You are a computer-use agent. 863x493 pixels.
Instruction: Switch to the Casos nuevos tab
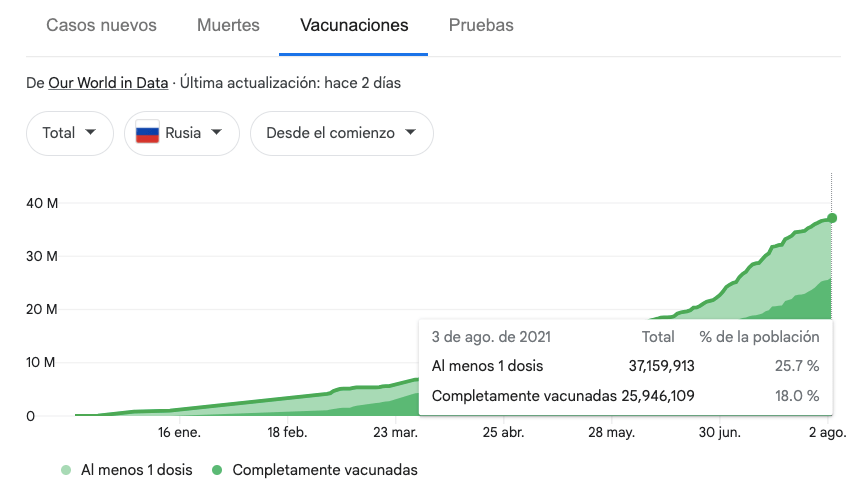(101, 25)
